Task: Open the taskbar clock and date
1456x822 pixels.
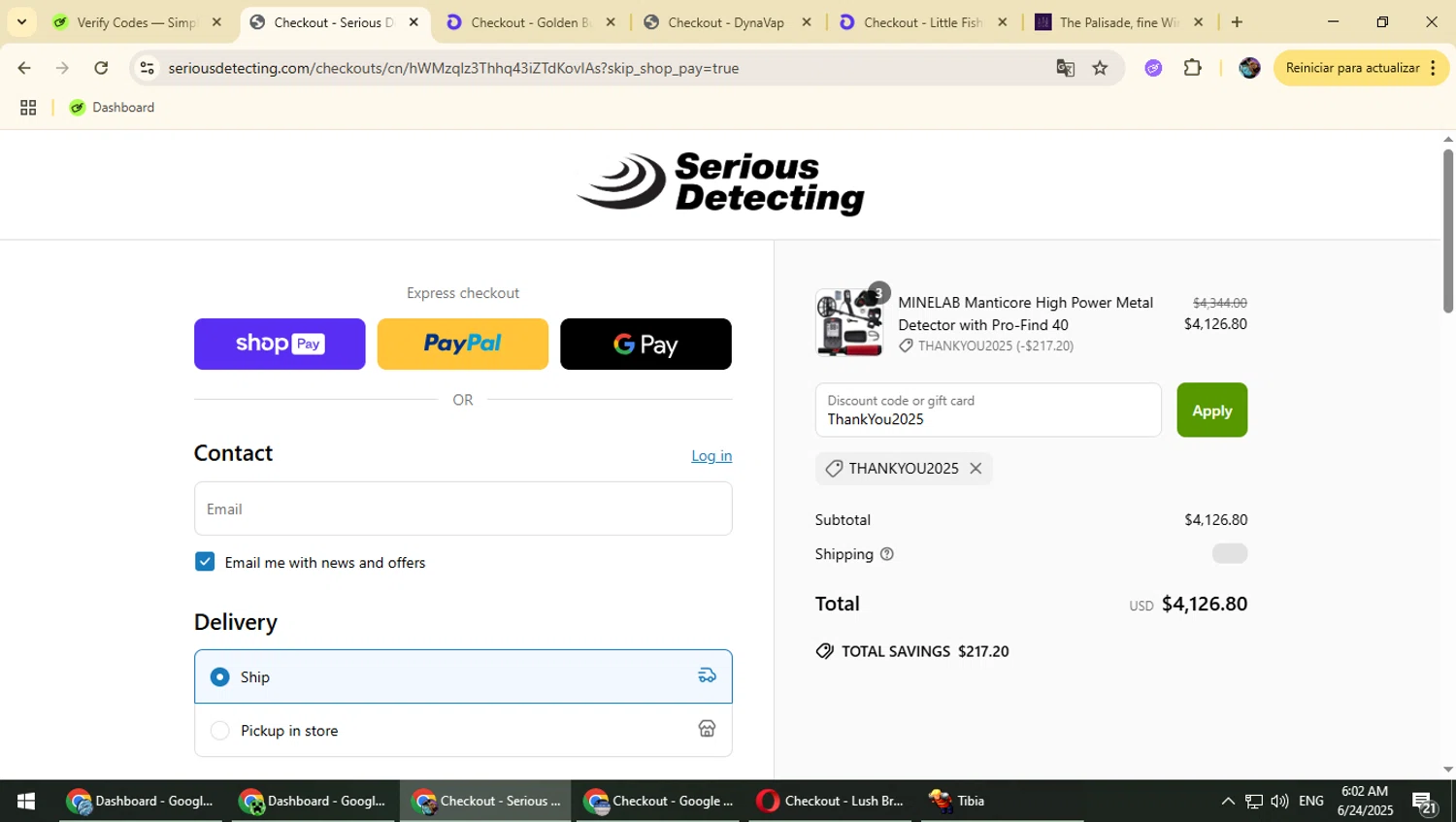Action: [x=1365, y=801]
